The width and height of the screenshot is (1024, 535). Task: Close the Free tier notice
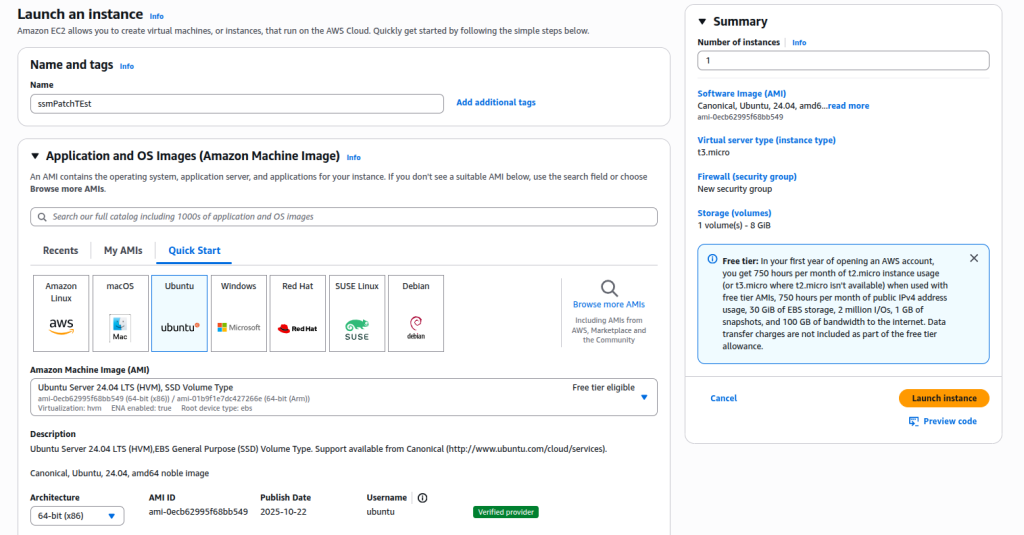(974, 258)
